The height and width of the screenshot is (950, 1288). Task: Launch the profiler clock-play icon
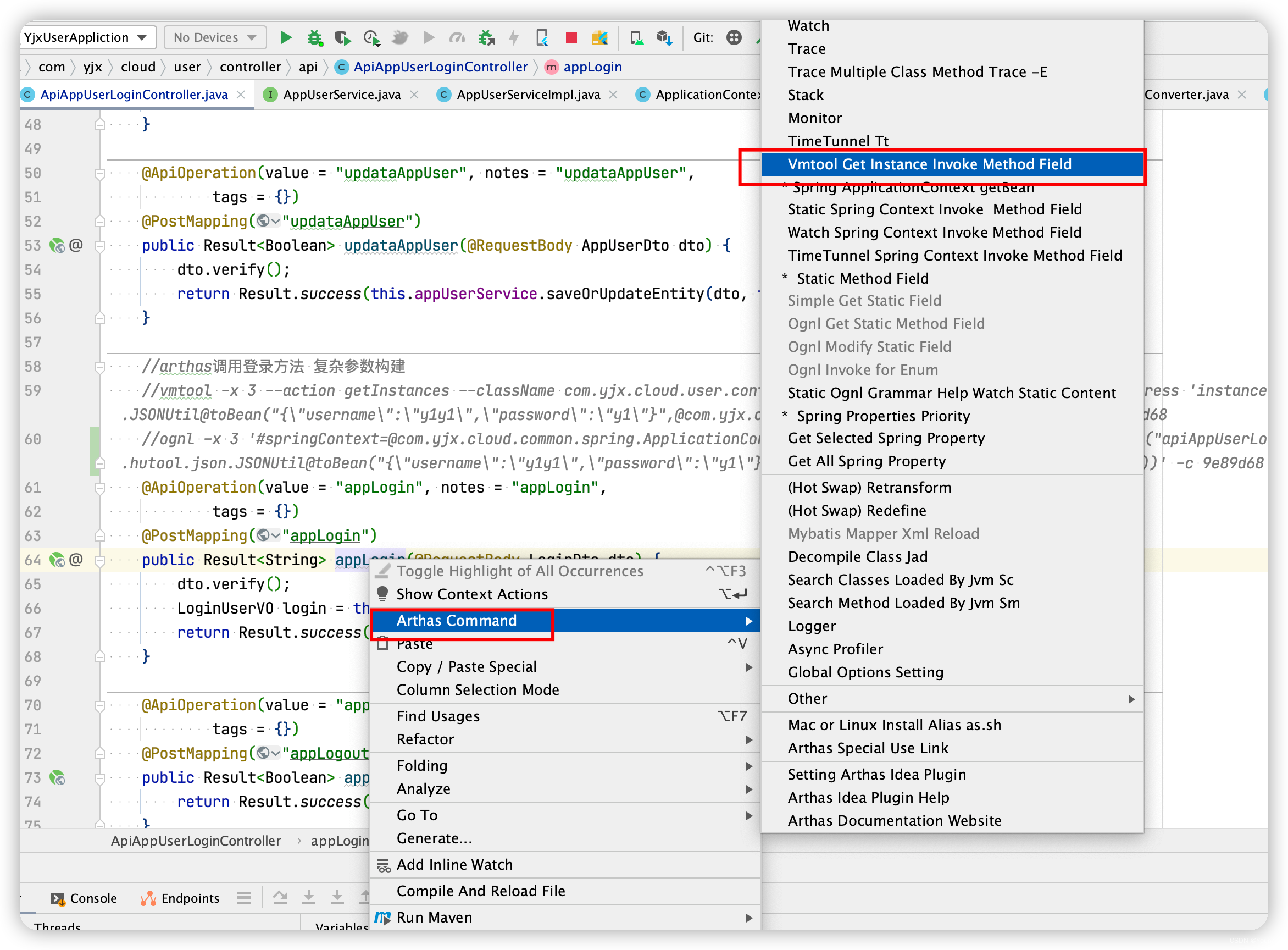371,38
